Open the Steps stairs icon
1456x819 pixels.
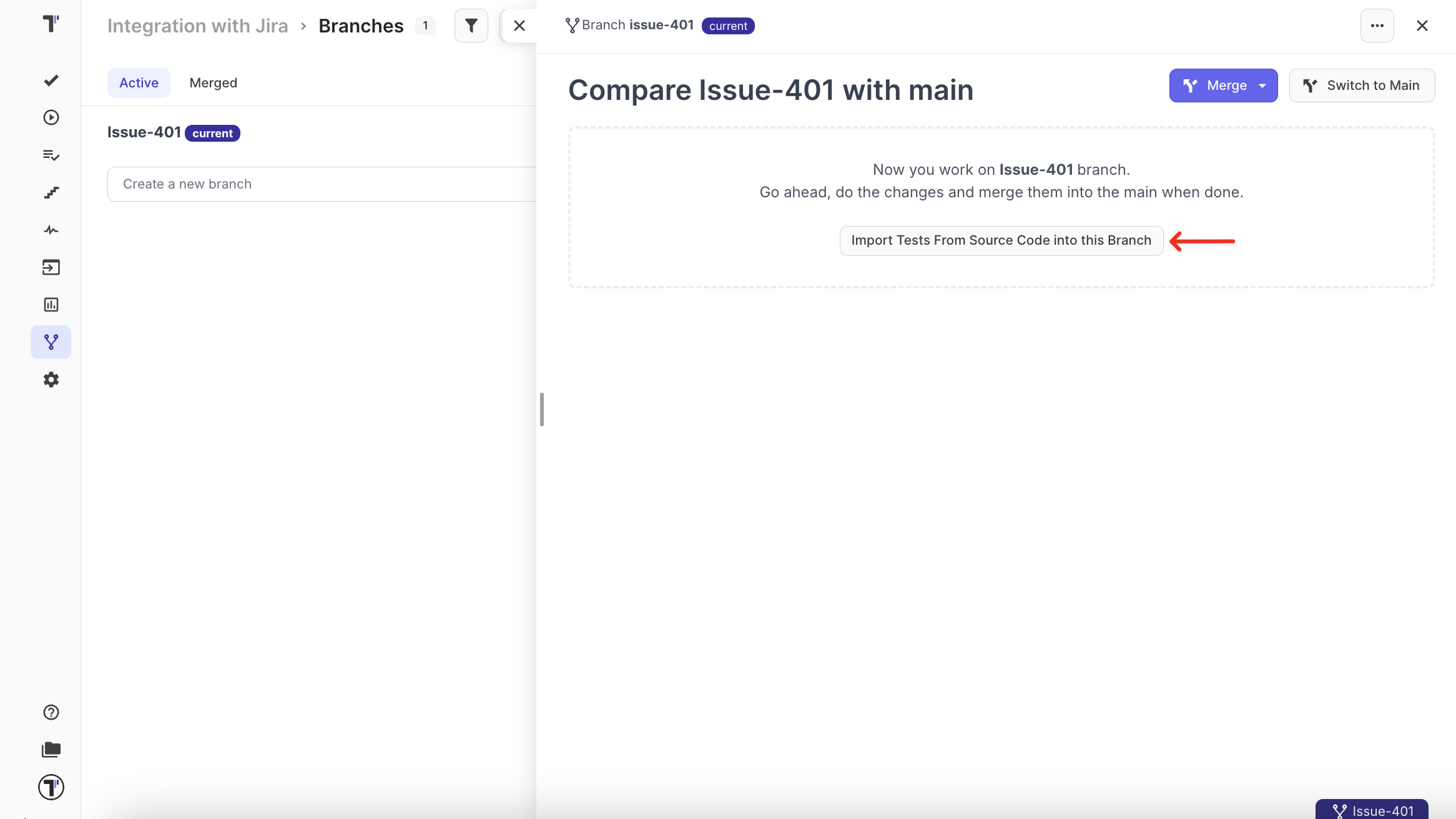tap(51, 192)
